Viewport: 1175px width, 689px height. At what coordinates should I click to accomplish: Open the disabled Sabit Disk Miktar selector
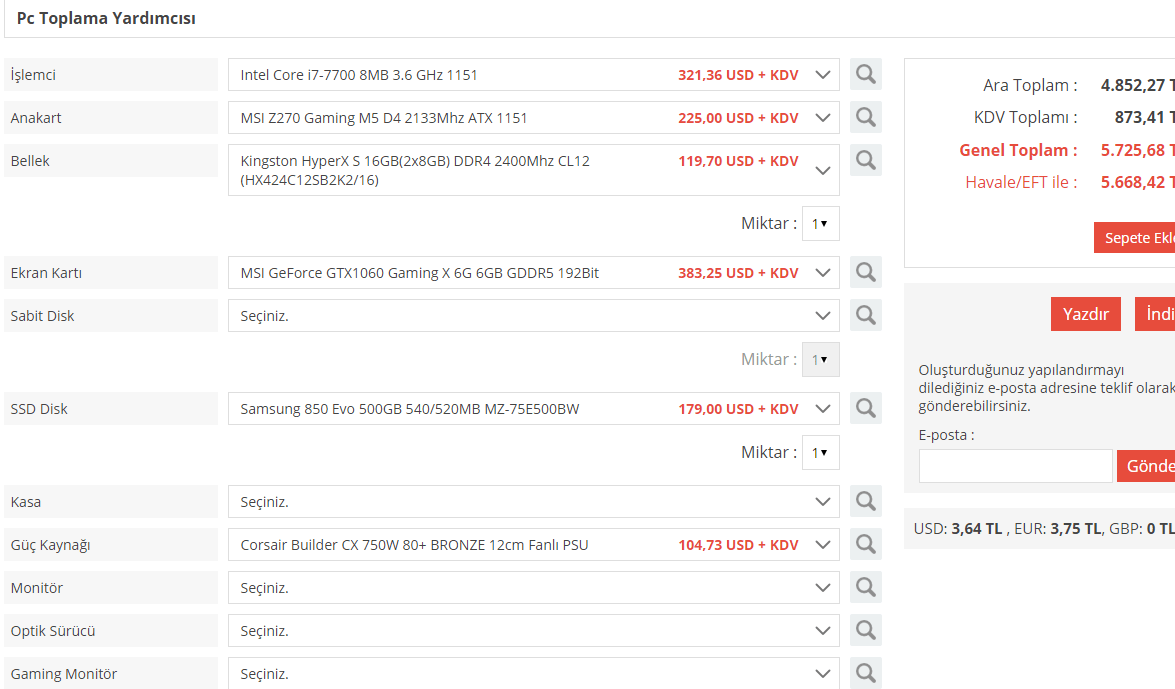point(821,360)
